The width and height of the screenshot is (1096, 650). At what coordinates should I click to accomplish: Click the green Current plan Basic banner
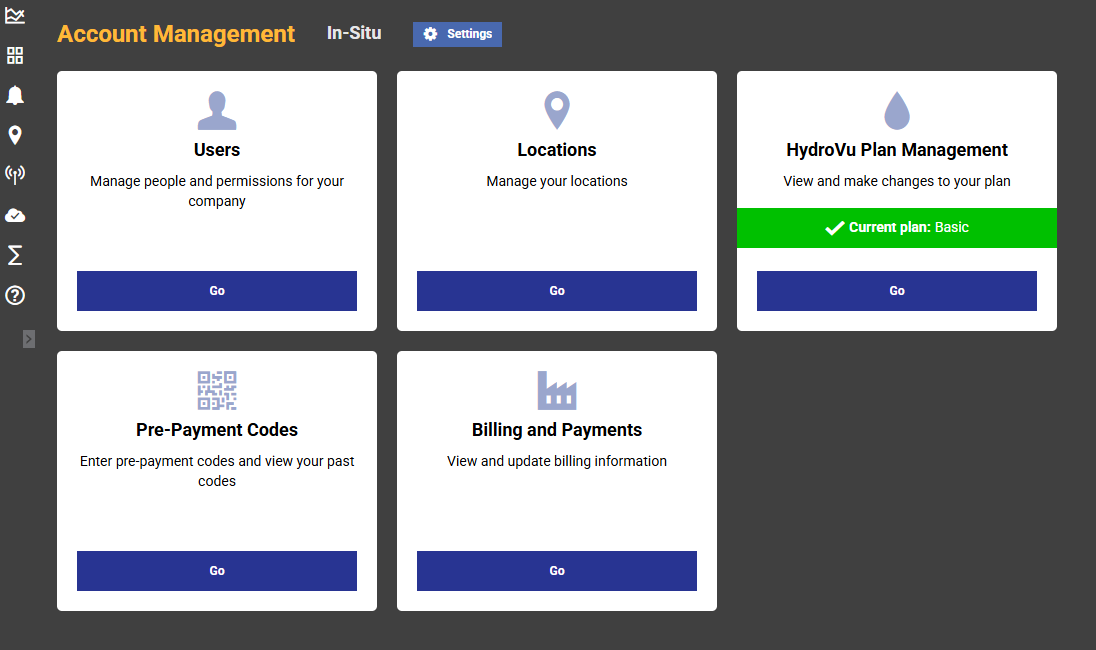pos(897,228)
